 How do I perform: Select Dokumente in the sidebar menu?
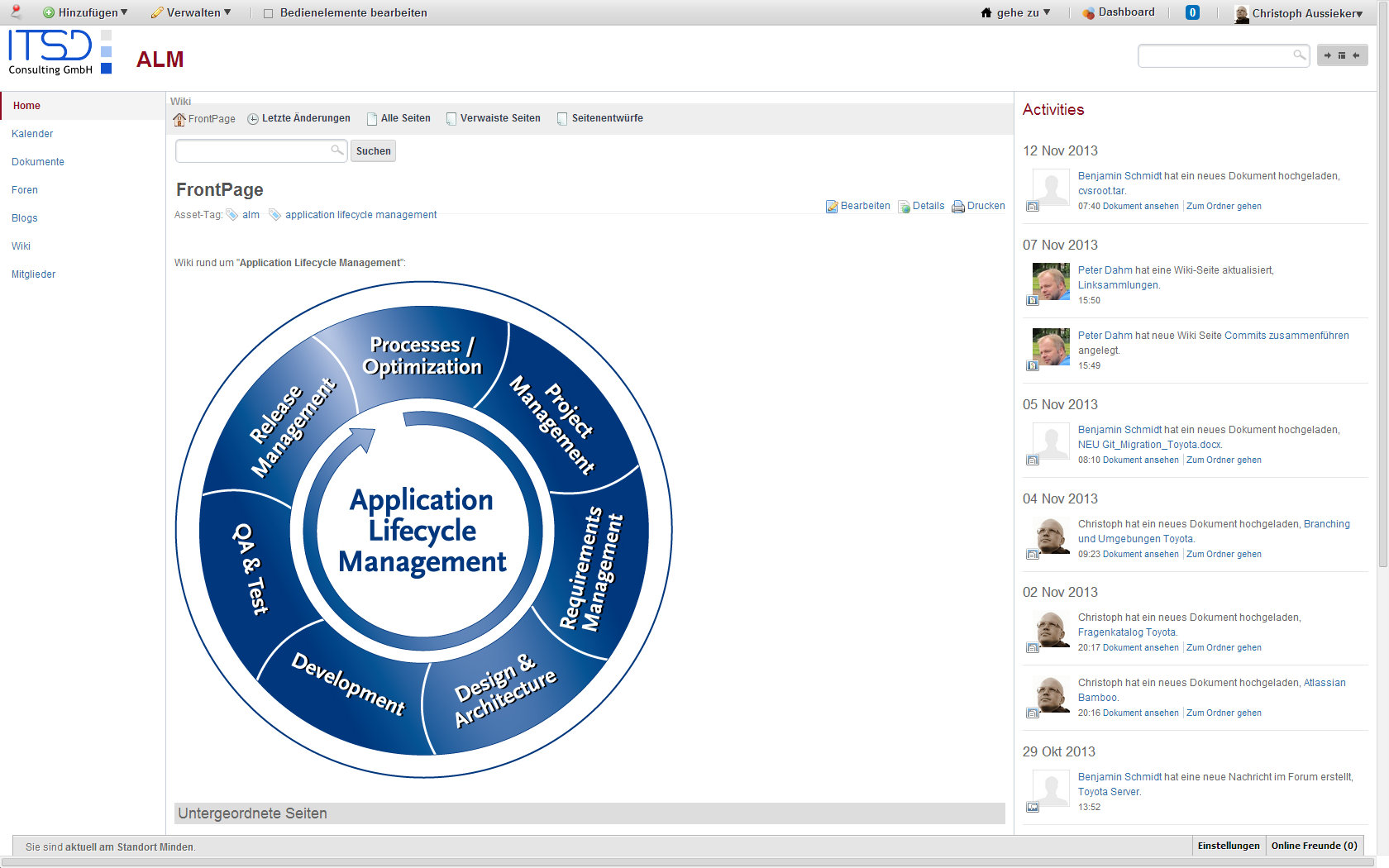pos(38,162)
